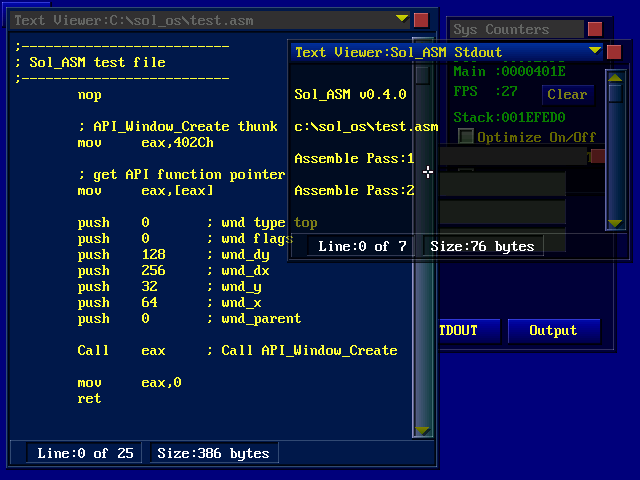Click 'push 256 ; wnd_dx' line
Screen dimensions: 640x480
(173, 271)
